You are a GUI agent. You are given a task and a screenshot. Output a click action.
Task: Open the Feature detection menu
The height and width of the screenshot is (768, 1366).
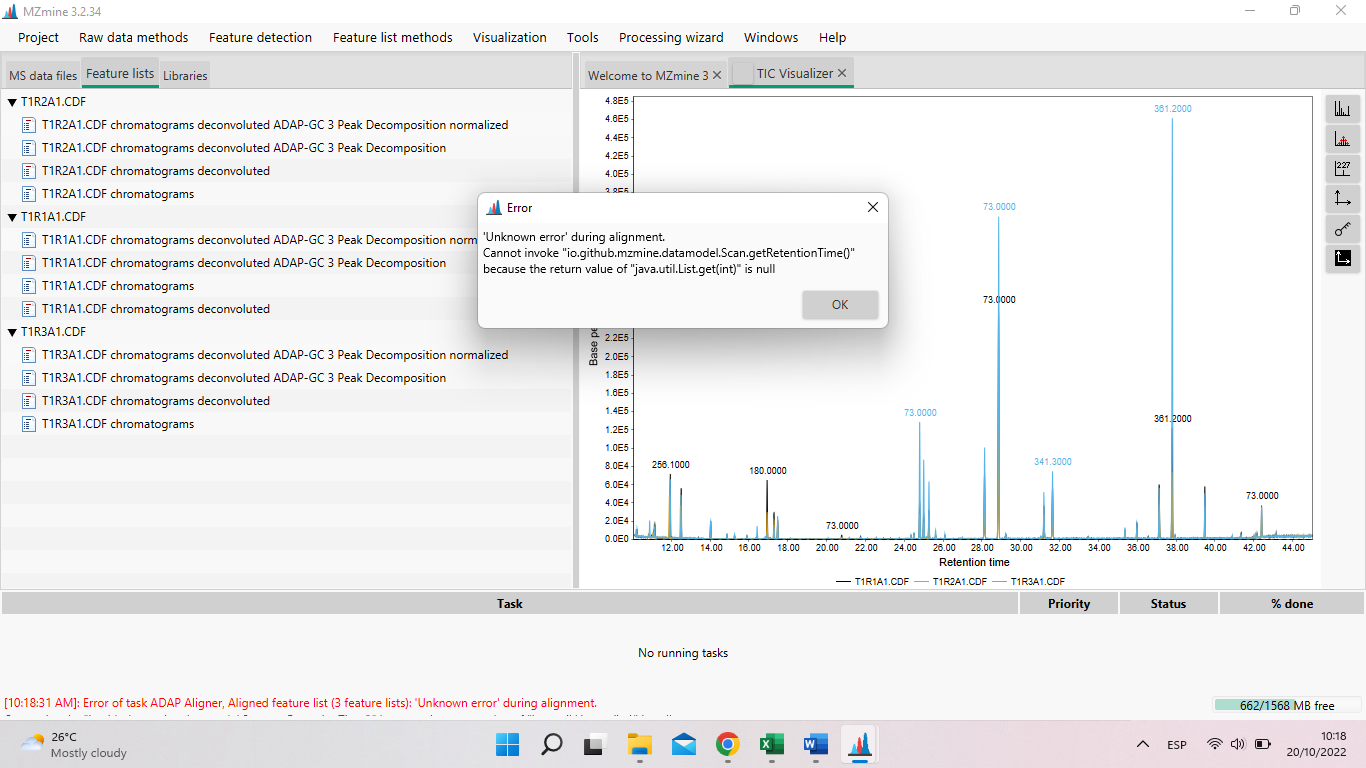[260, 37]
